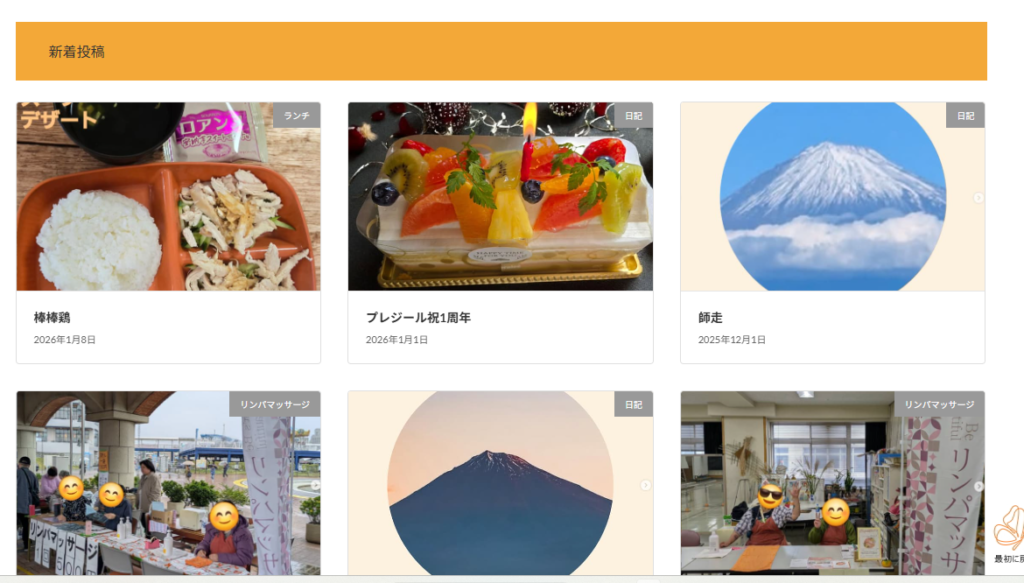Open the snowy Mount Fuji circle image
Image resolution: width=1024 pixels, height=583 pixels.
[833, 196]
